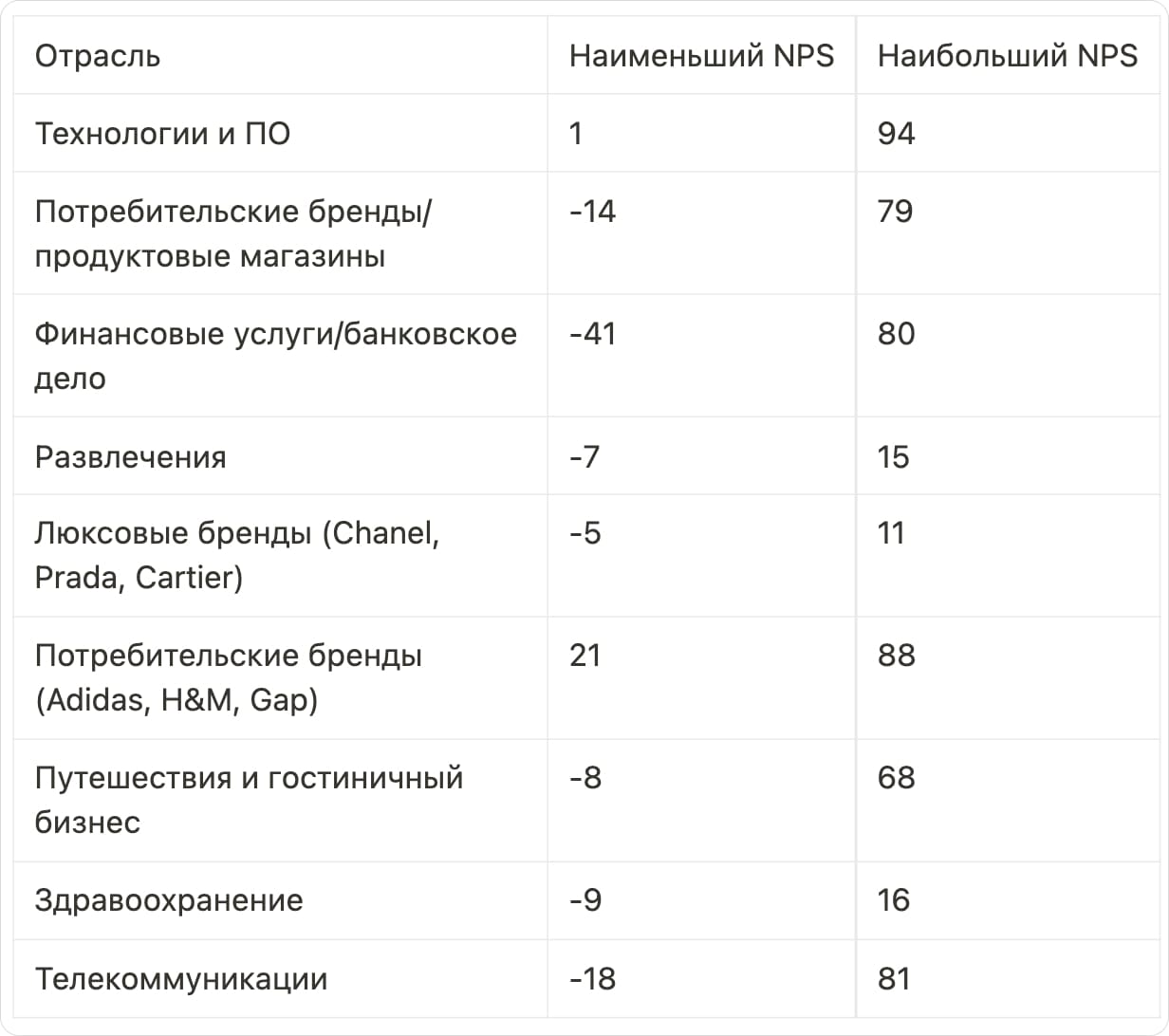Click the "Люксовые бренды (Chanel, Prada, Cartier)" cell

tap(237, 555)
